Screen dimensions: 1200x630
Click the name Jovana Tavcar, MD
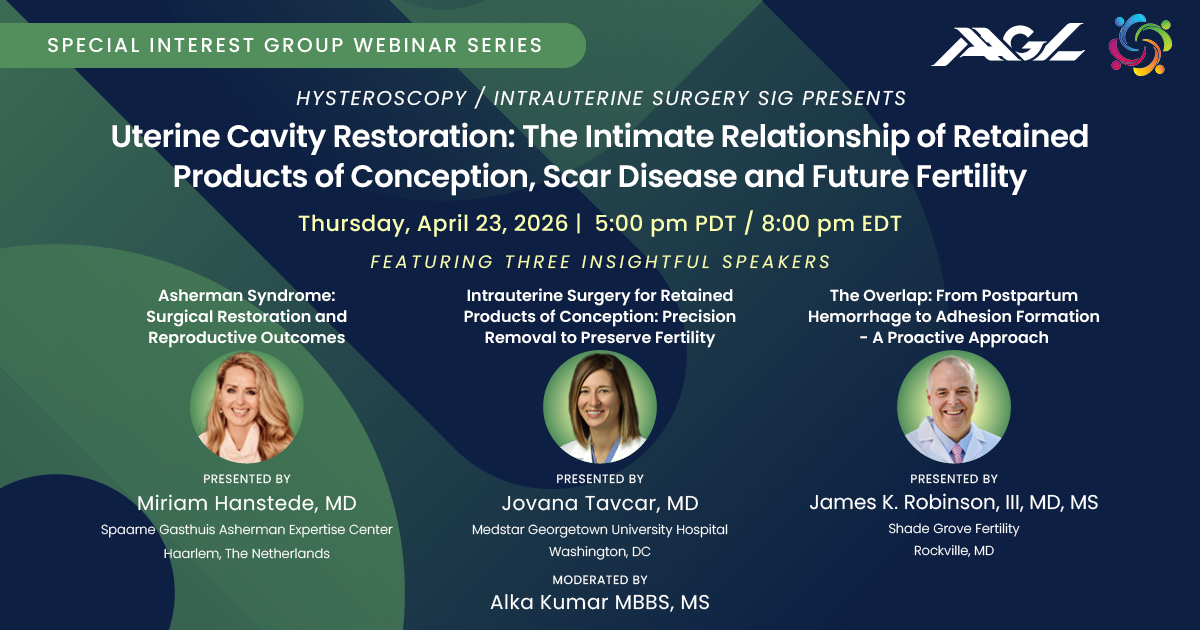click(600, 502)
